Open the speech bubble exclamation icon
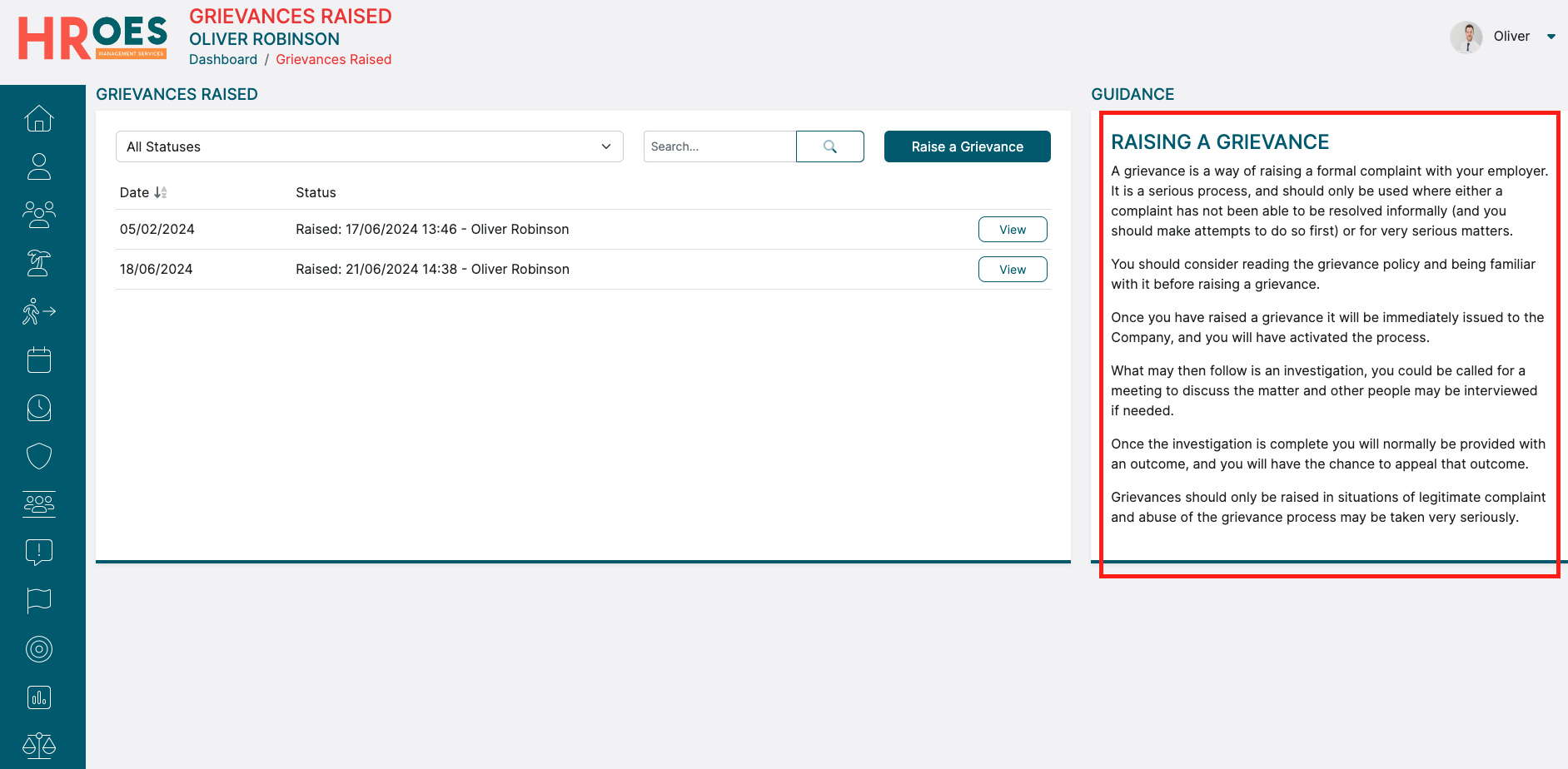 pyautogui.click(x=39, y=552)
